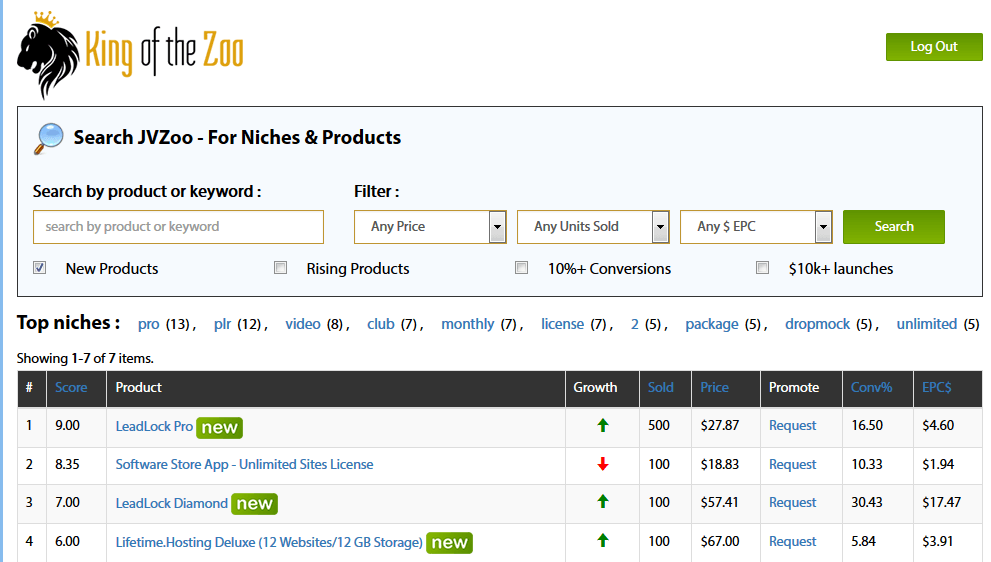
Task: Enable the Rising Products checkbox
Action: [x=281, y=268]
